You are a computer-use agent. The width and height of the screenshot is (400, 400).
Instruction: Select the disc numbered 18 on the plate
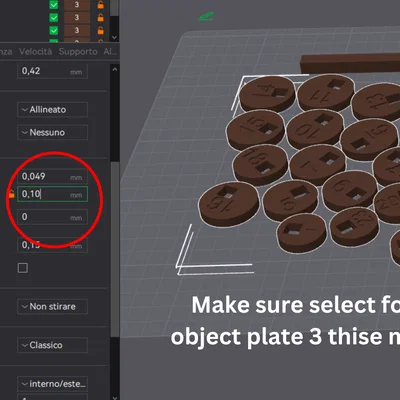click(x=260, y=164)
